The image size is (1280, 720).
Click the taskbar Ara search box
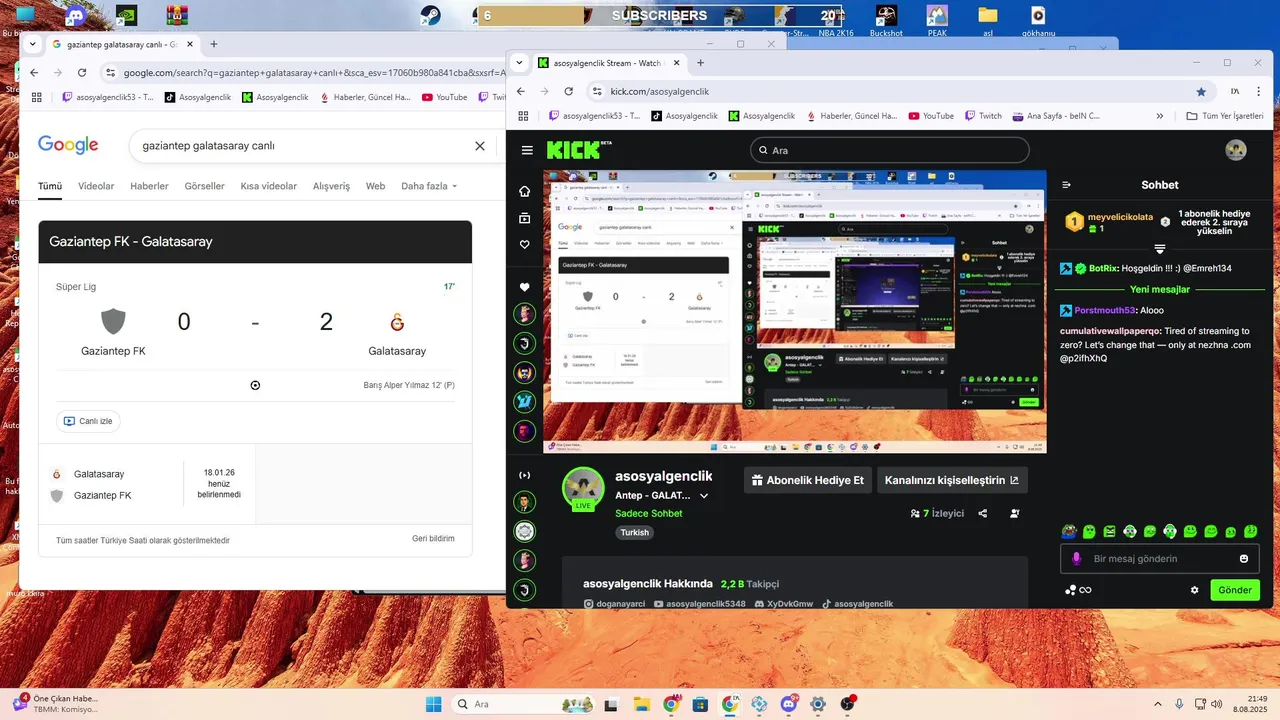tap(522, 704)
